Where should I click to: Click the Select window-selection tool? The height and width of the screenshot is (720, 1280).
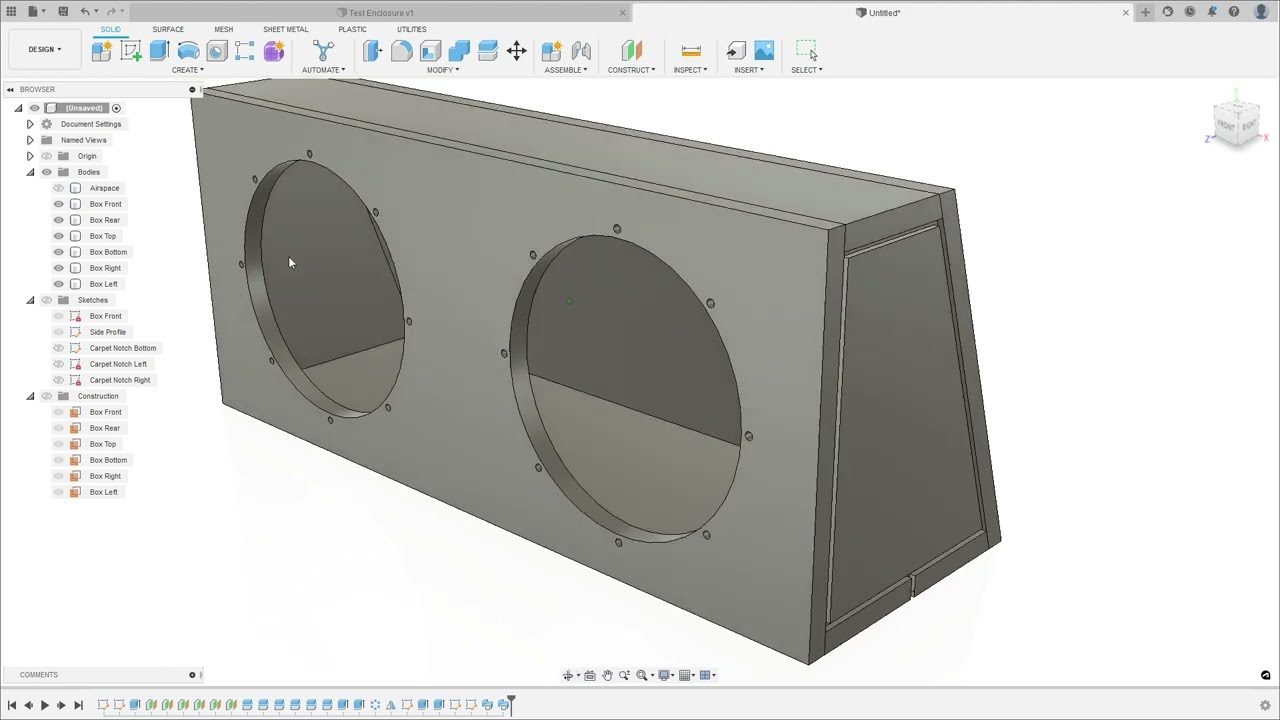pyautogui.click(x=806, y=51)
